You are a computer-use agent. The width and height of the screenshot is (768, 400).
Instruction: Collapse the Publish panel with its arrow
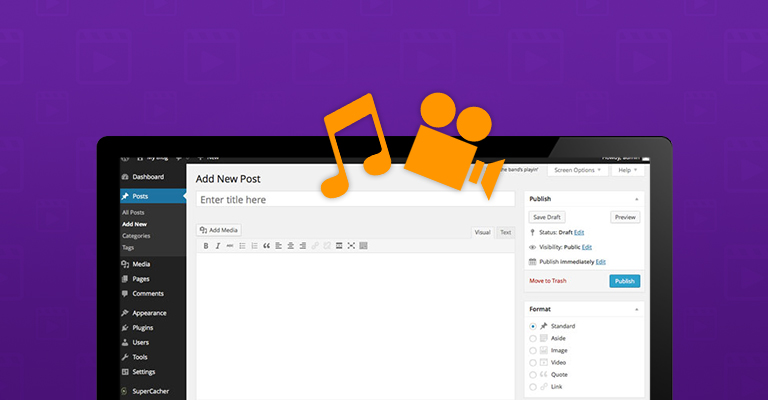point(636,199)
